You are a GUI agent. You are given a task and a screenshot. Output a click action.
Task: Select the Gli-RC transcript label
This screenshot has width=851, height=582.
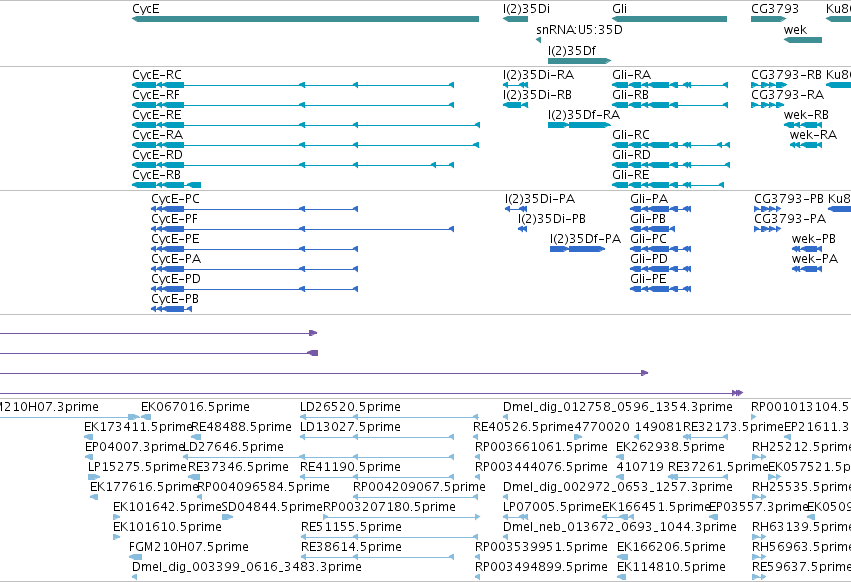(631, 135)
